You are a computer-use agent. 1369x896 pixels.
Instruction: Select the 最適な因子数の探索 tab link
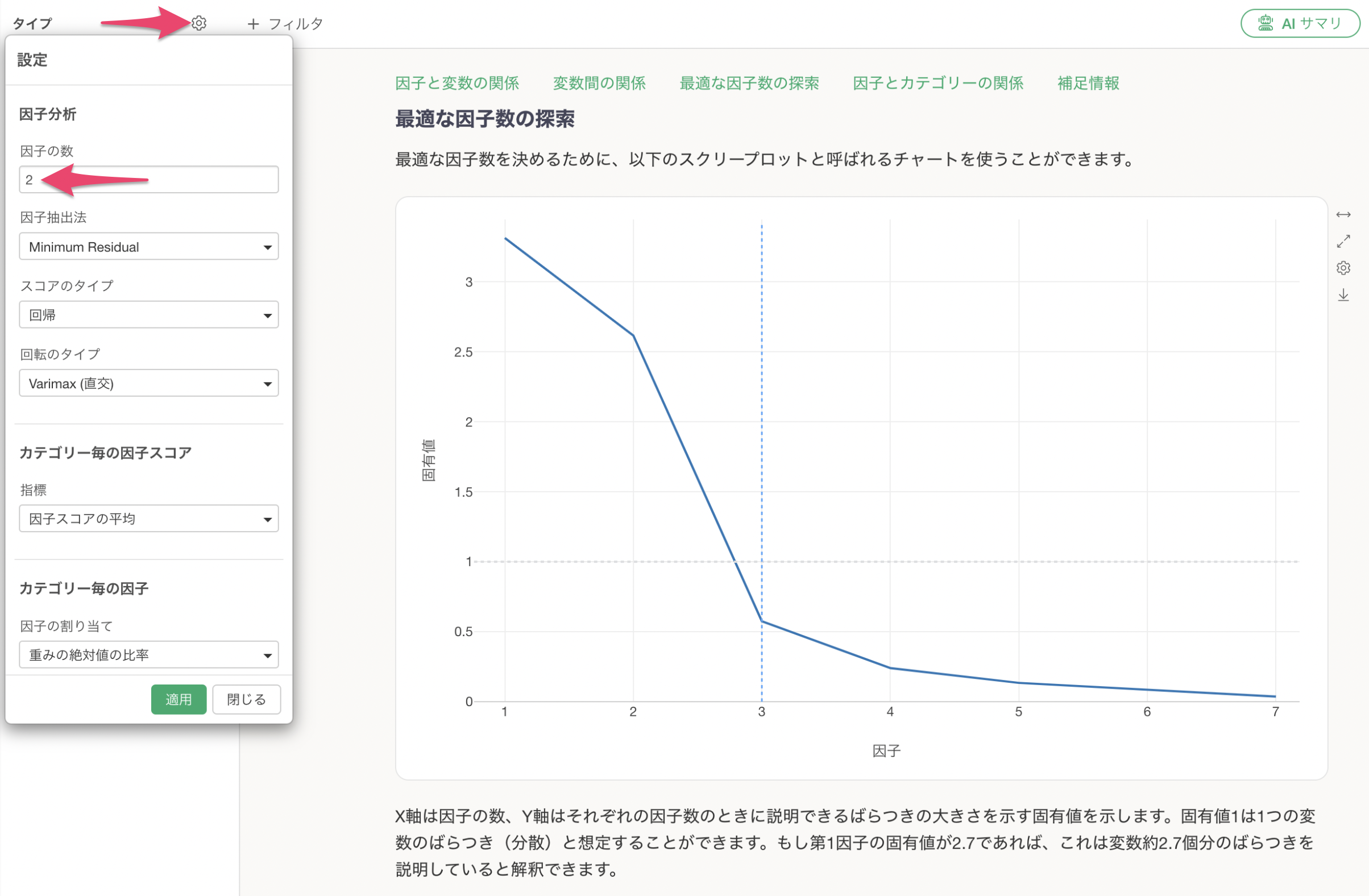[x=749, y=84]
